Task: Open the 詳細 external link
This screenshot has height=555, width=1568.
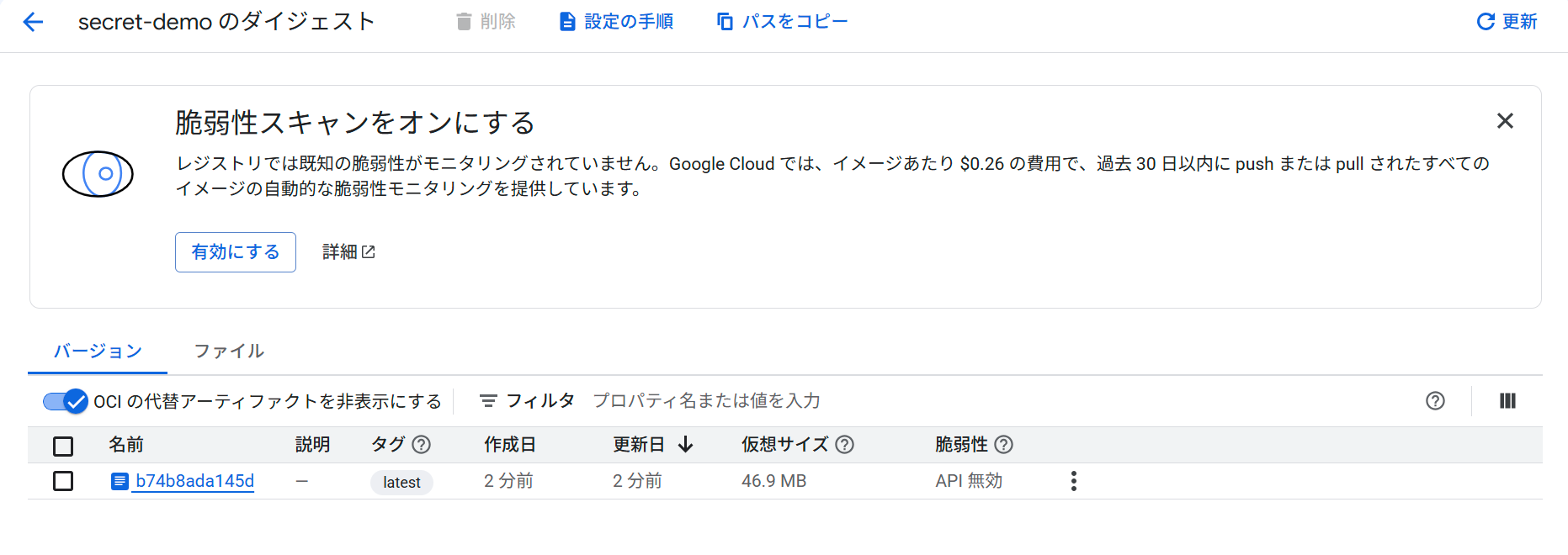Action: (x=348, y=252)
